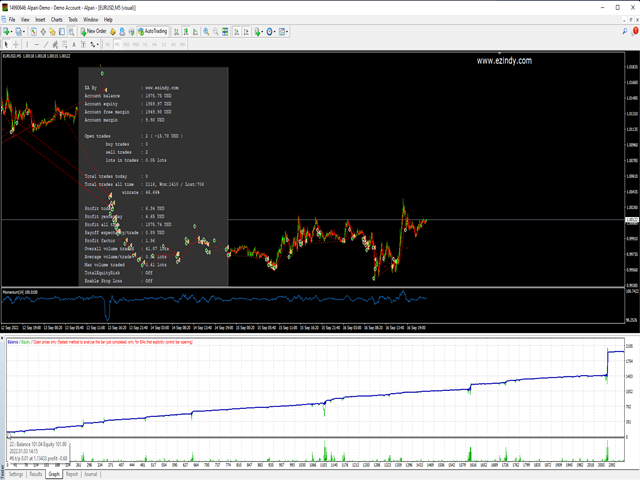Open the Tools menu

click(73, 20)
